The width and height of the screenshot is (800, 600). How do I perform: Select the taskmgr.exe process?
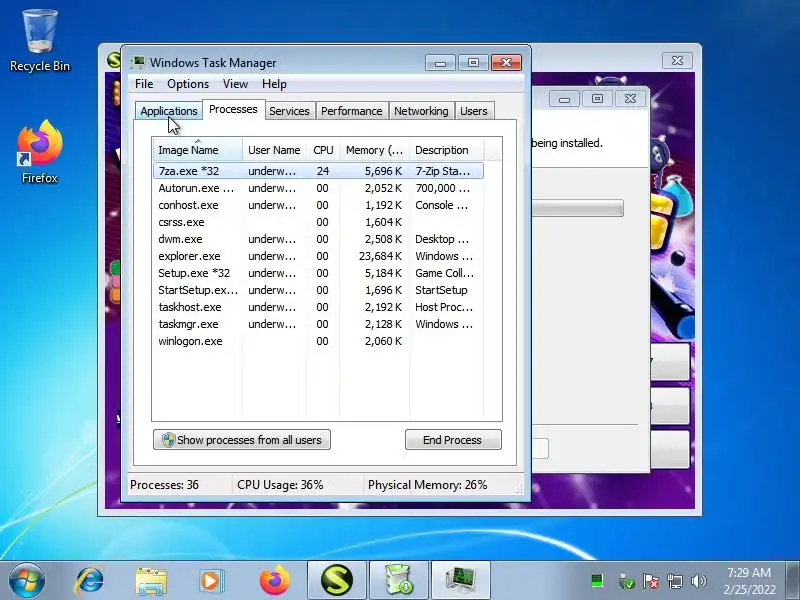click(x=318, y=324)
